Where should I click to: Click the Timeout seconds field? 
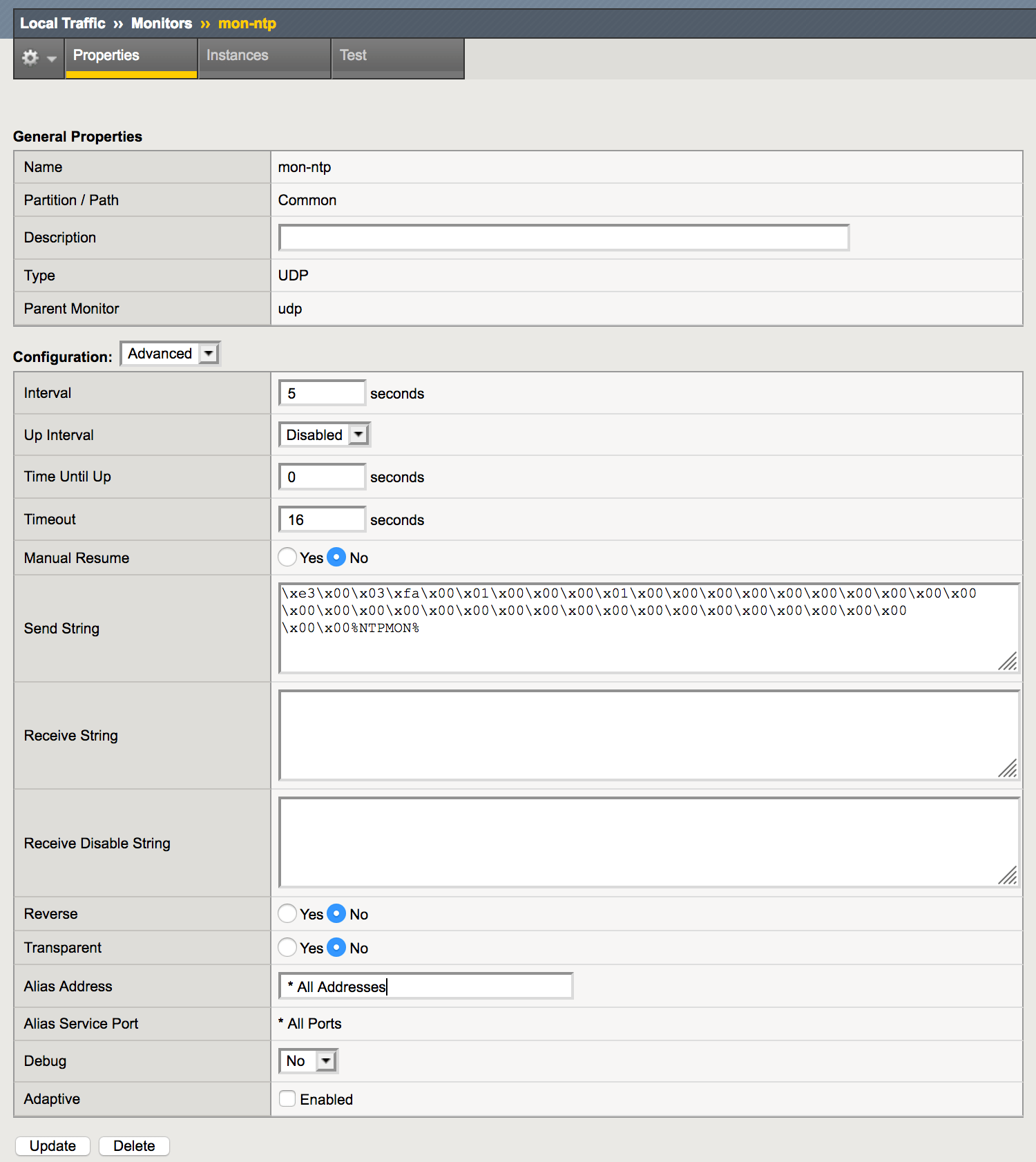coord(322,520)
